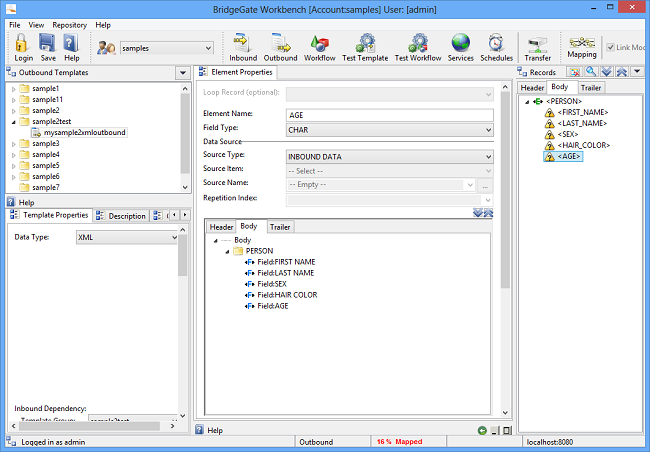Select mysample2xmloutbound template
This screenshot has height=452, width=650.
79,133
